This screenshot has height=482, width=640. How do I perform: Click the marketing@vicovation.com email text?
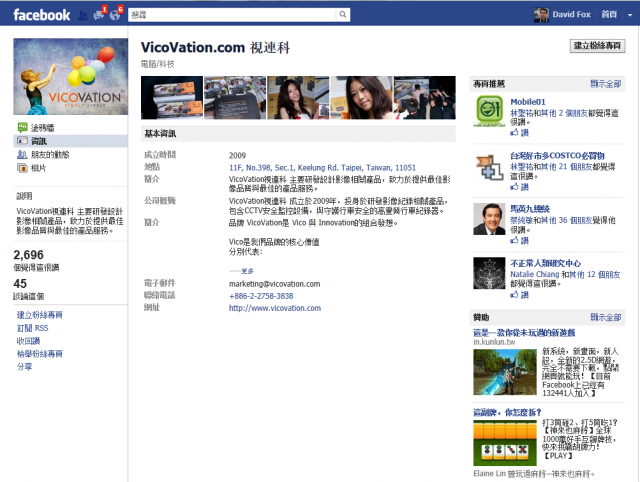click(x=274, y=284)
